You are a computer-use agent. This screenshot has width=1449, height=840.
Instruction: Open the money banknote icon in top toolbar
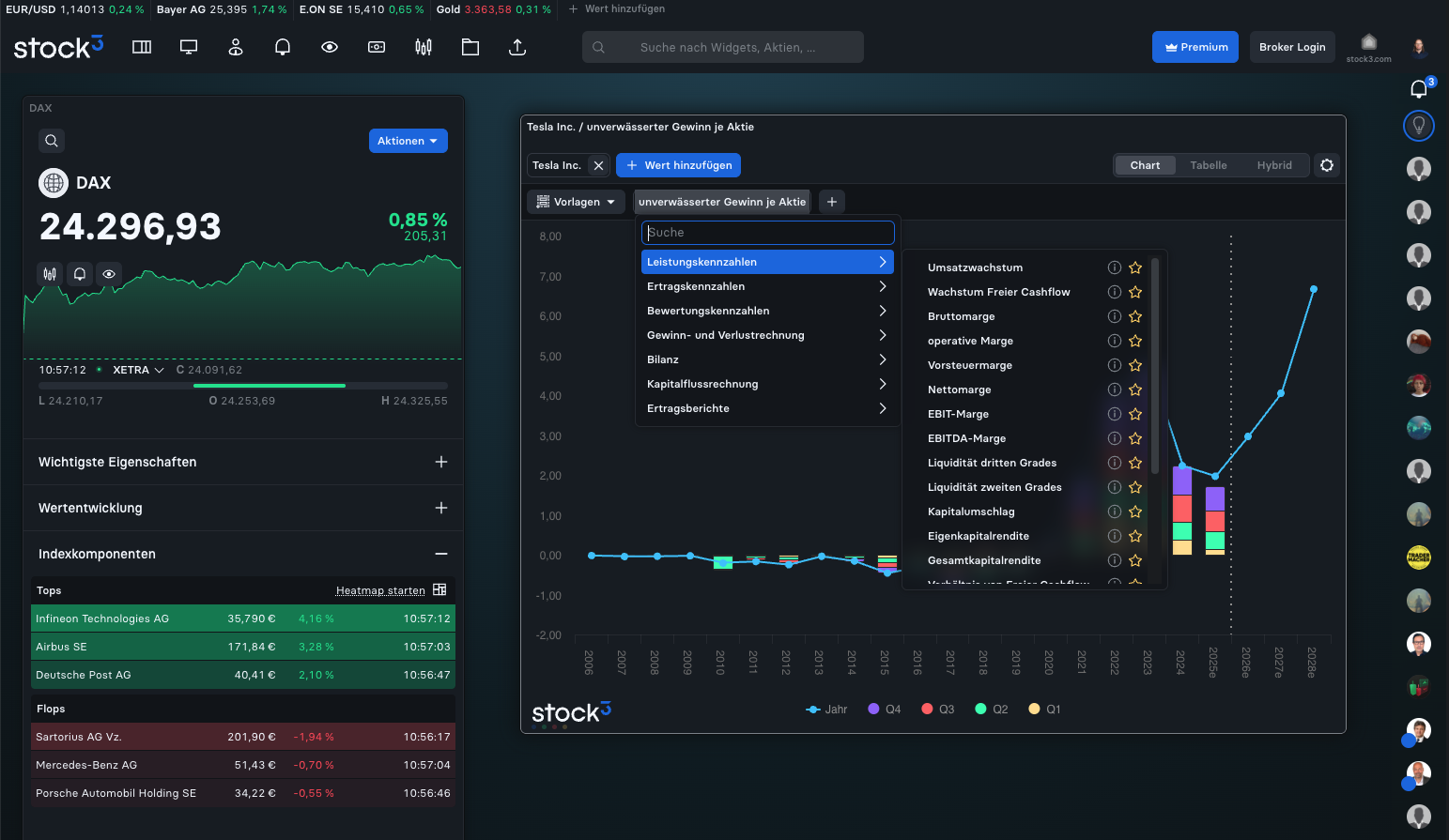[x=377, y=47]
